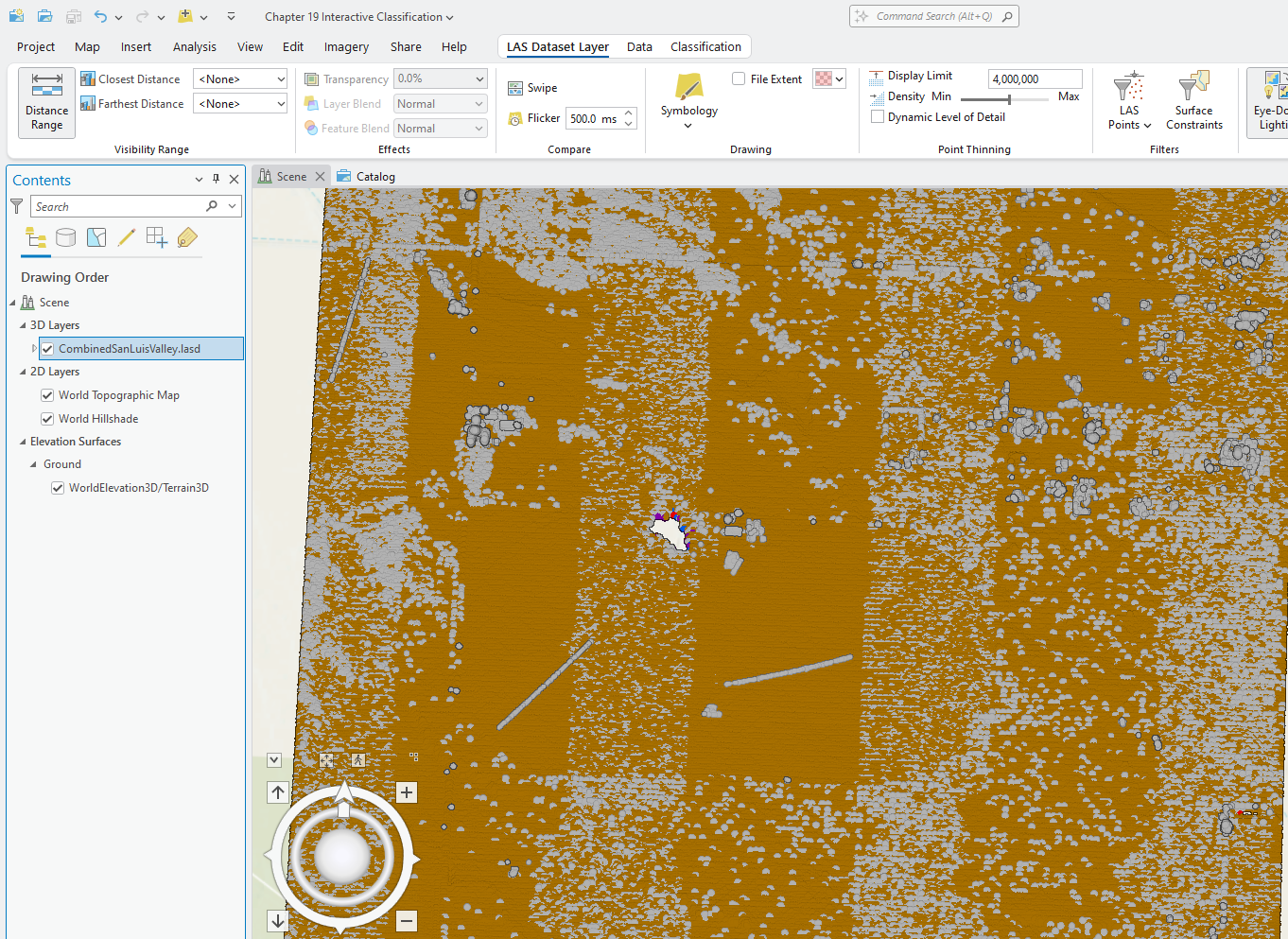Adjust the point Density slider

pyautogui.click(x=1009, y=98)
